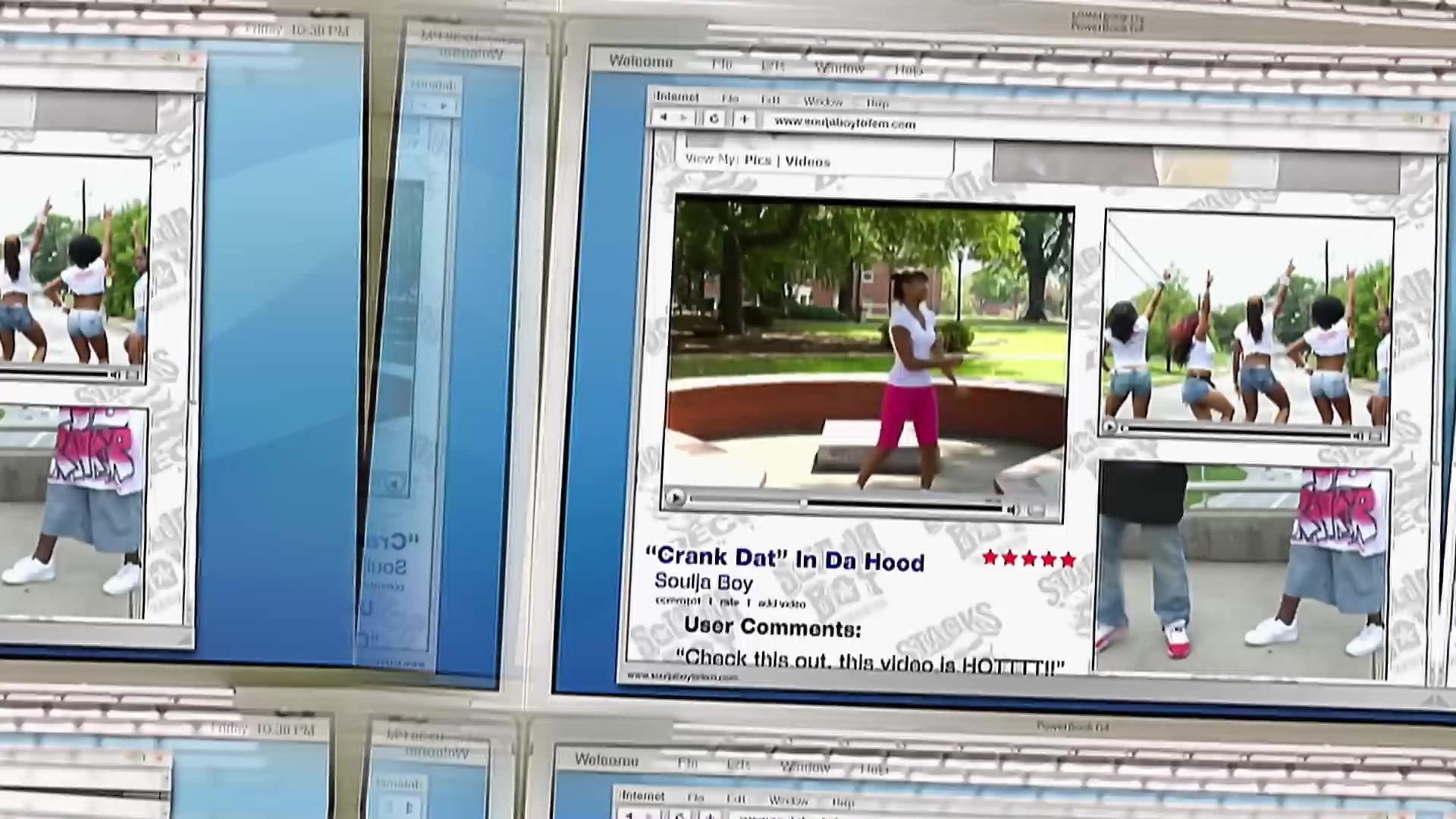
Task: Play the dancers video in right column
Action: coord(1110,427)
